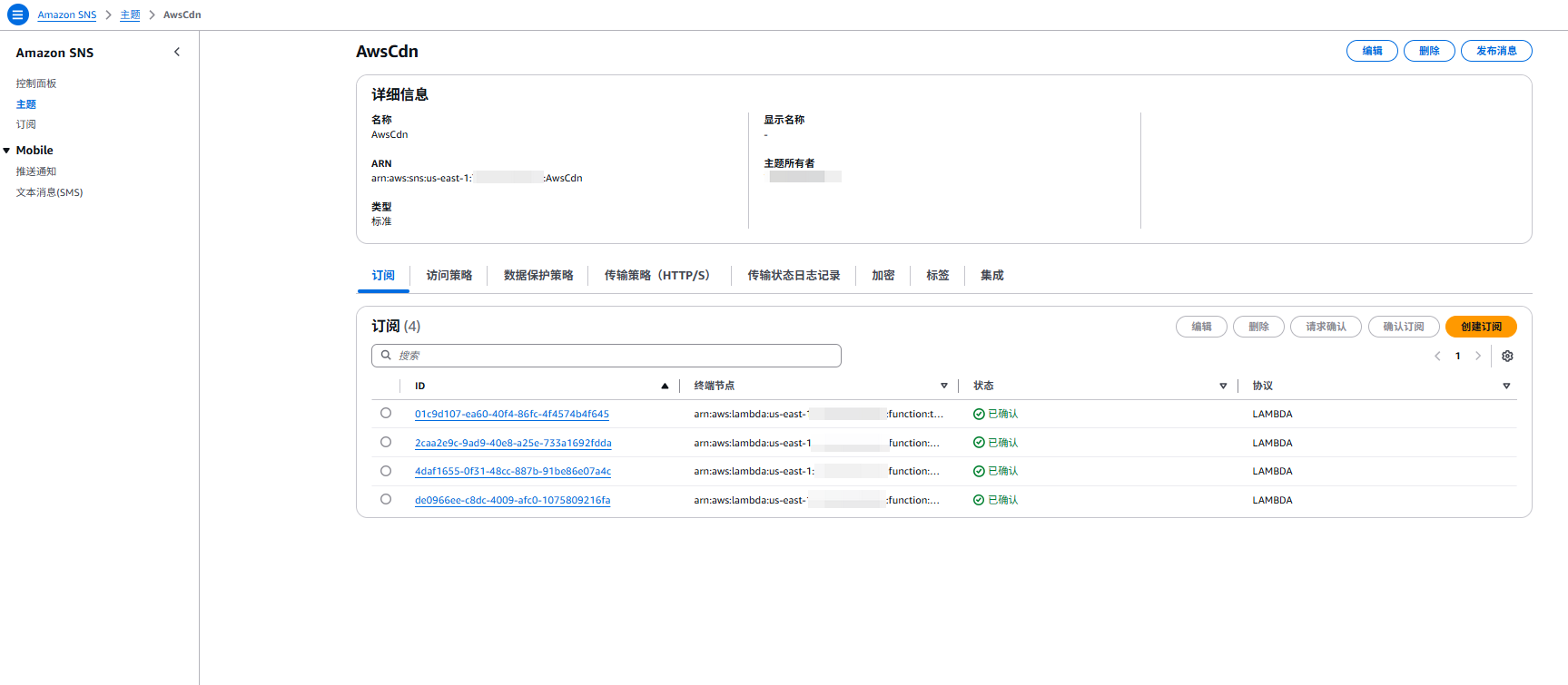Open 控制面板 in the sidebar
The width and height of the screenshot is (1568, 685).
pyautogui.click(x=36, y=83)
